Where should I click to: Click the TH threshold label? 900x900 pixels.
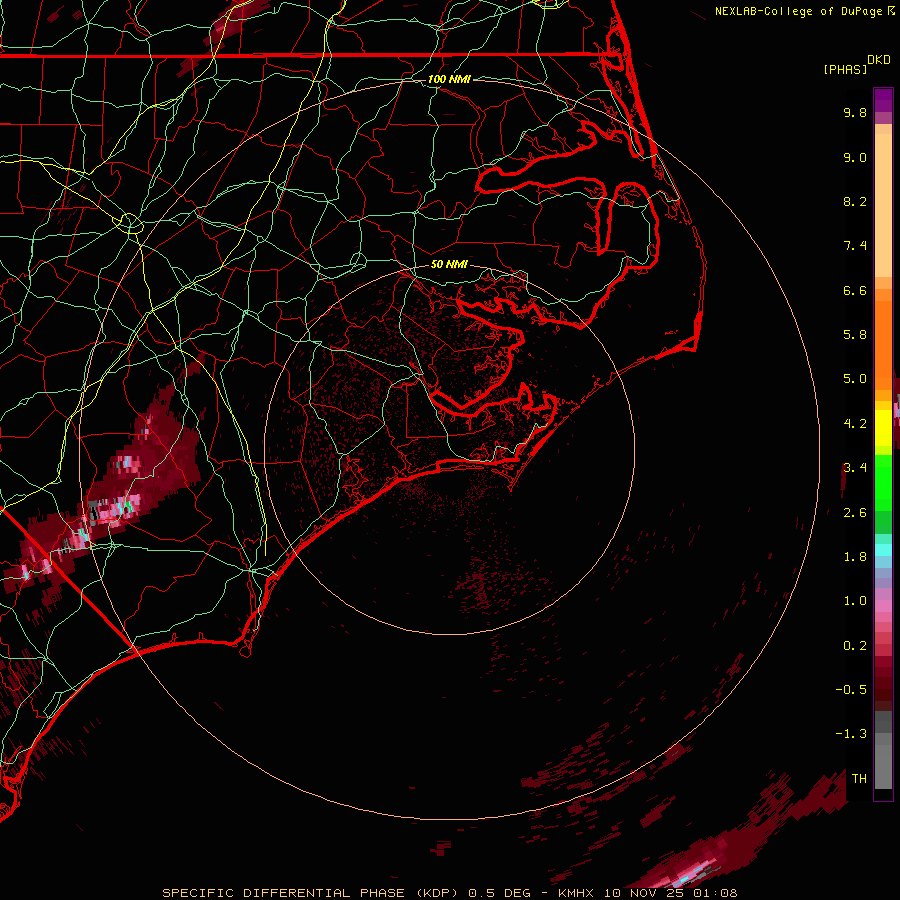click(859, 779)
